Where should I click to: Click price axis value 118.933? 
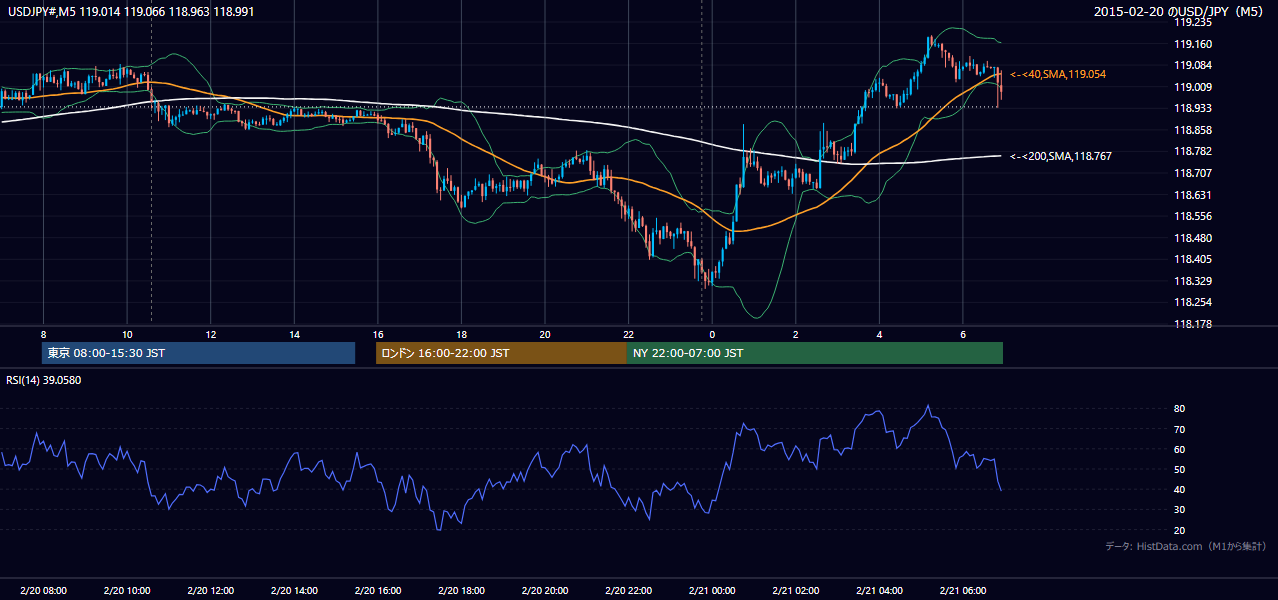pos(1192,108)
